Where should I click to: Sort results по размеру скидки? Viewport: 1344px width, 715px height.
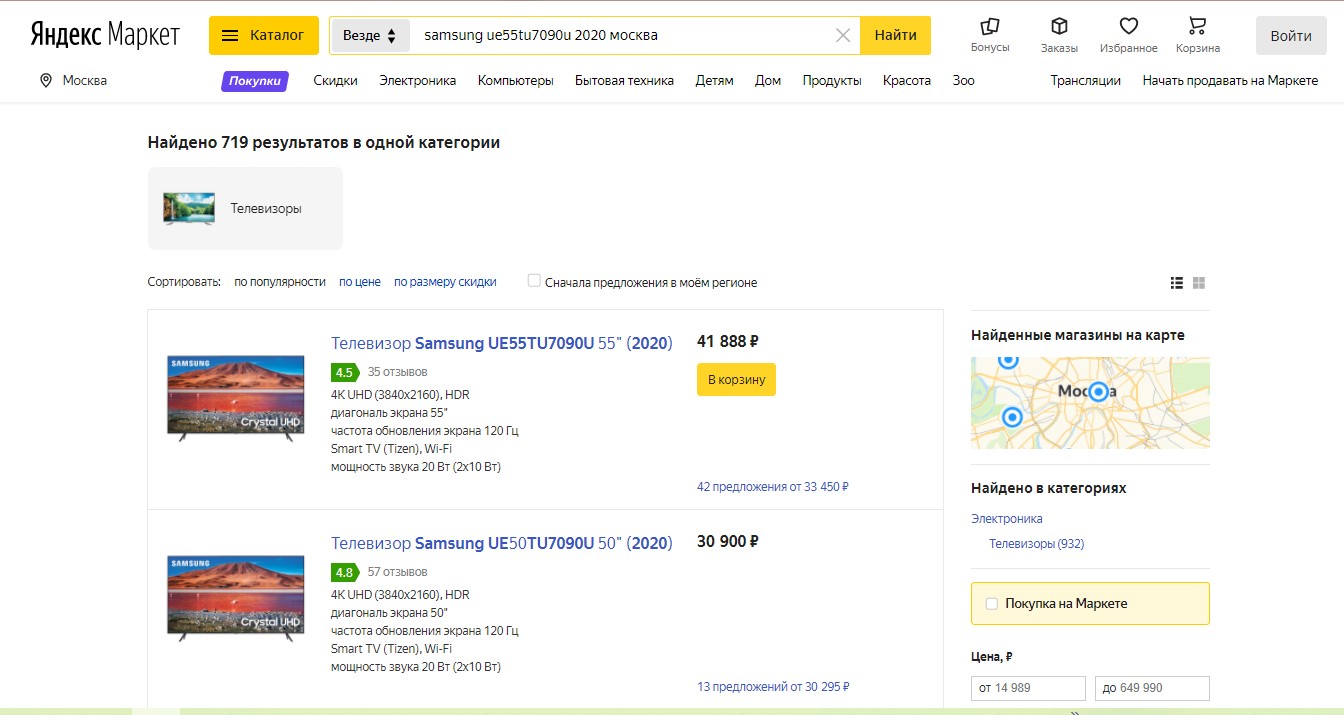click(445, 282)
